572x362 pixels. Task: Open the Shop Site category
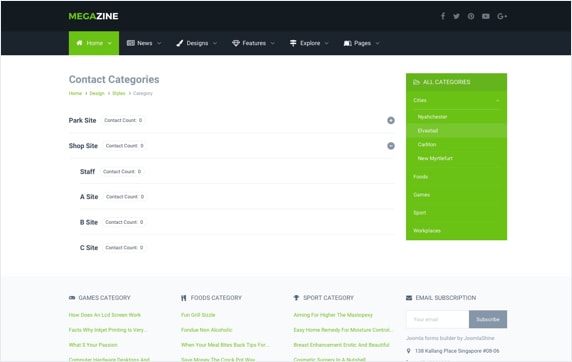click(x=83, y=146)
